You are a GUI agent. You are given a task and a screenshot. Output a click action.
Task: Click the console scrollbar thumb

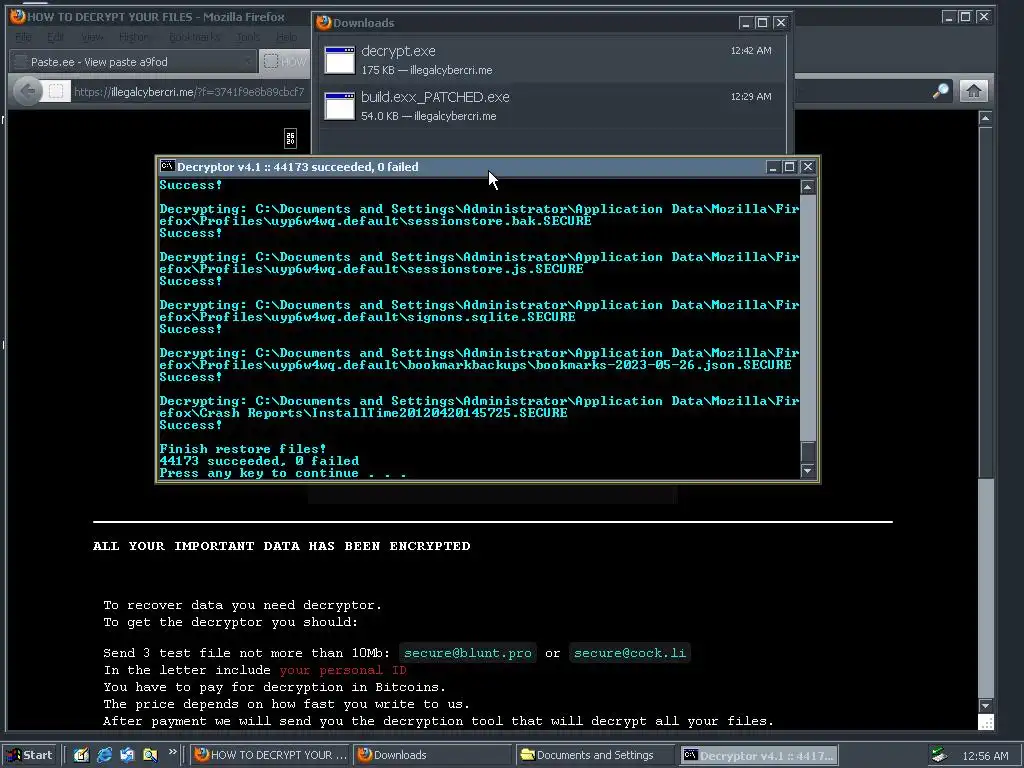(808, 451)
